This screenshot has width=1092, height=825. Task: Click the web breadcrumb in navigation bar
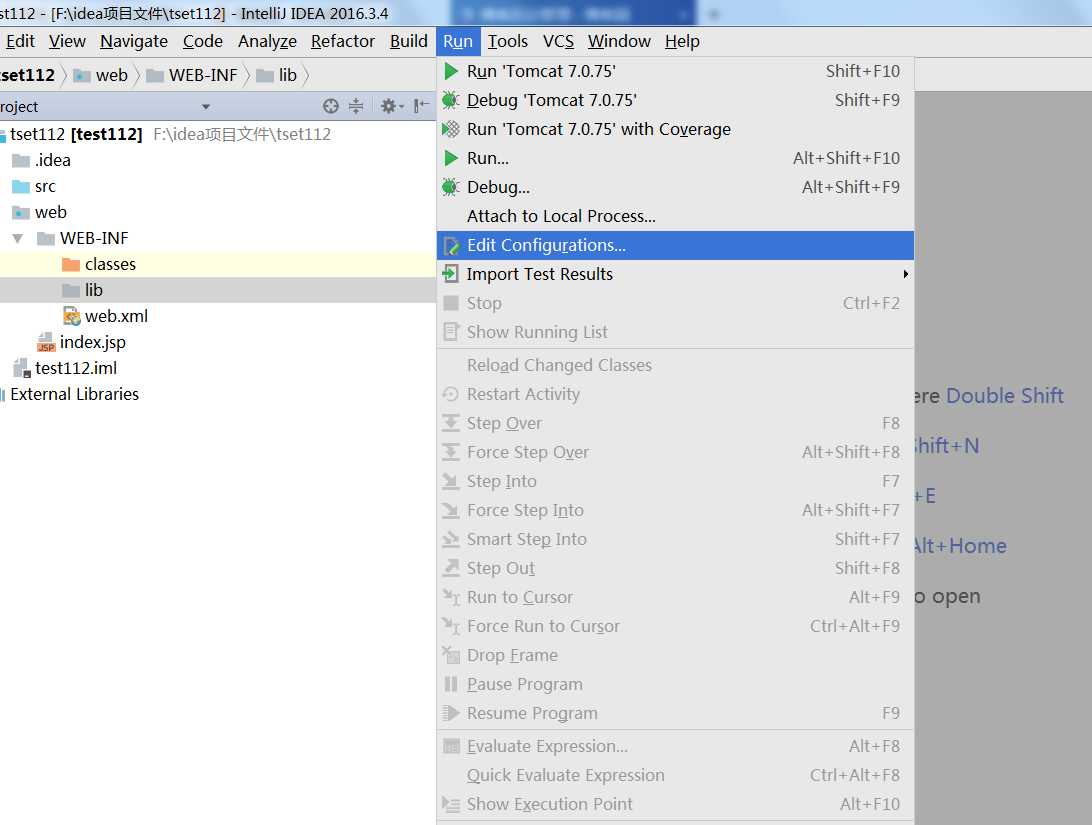point(102,75)
